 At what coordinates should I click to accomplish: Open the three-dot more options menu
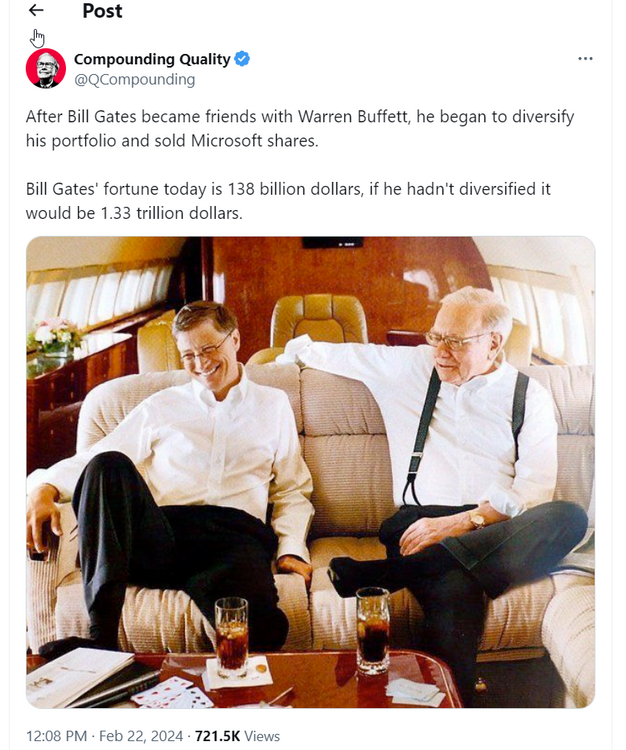(x=585, y=59)
